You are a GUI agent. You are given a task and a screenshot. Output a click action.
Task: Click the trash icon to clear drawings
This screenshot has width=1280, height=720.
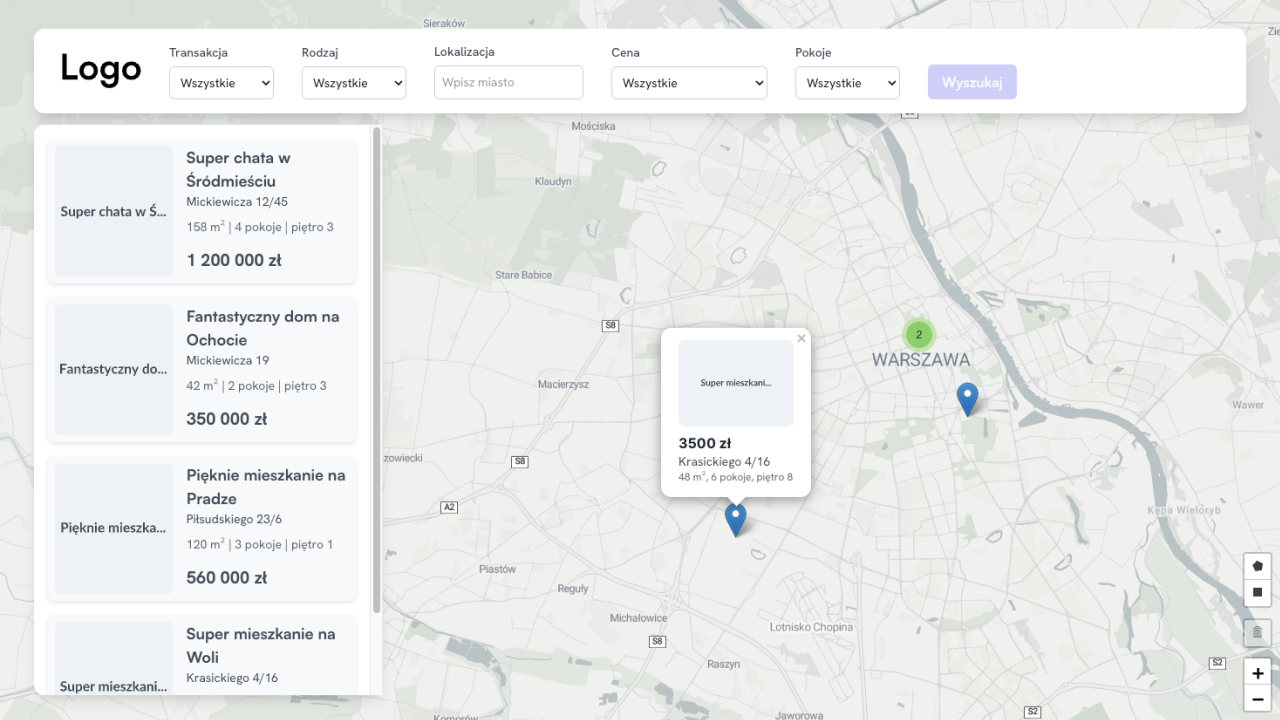pos(1257,632)
